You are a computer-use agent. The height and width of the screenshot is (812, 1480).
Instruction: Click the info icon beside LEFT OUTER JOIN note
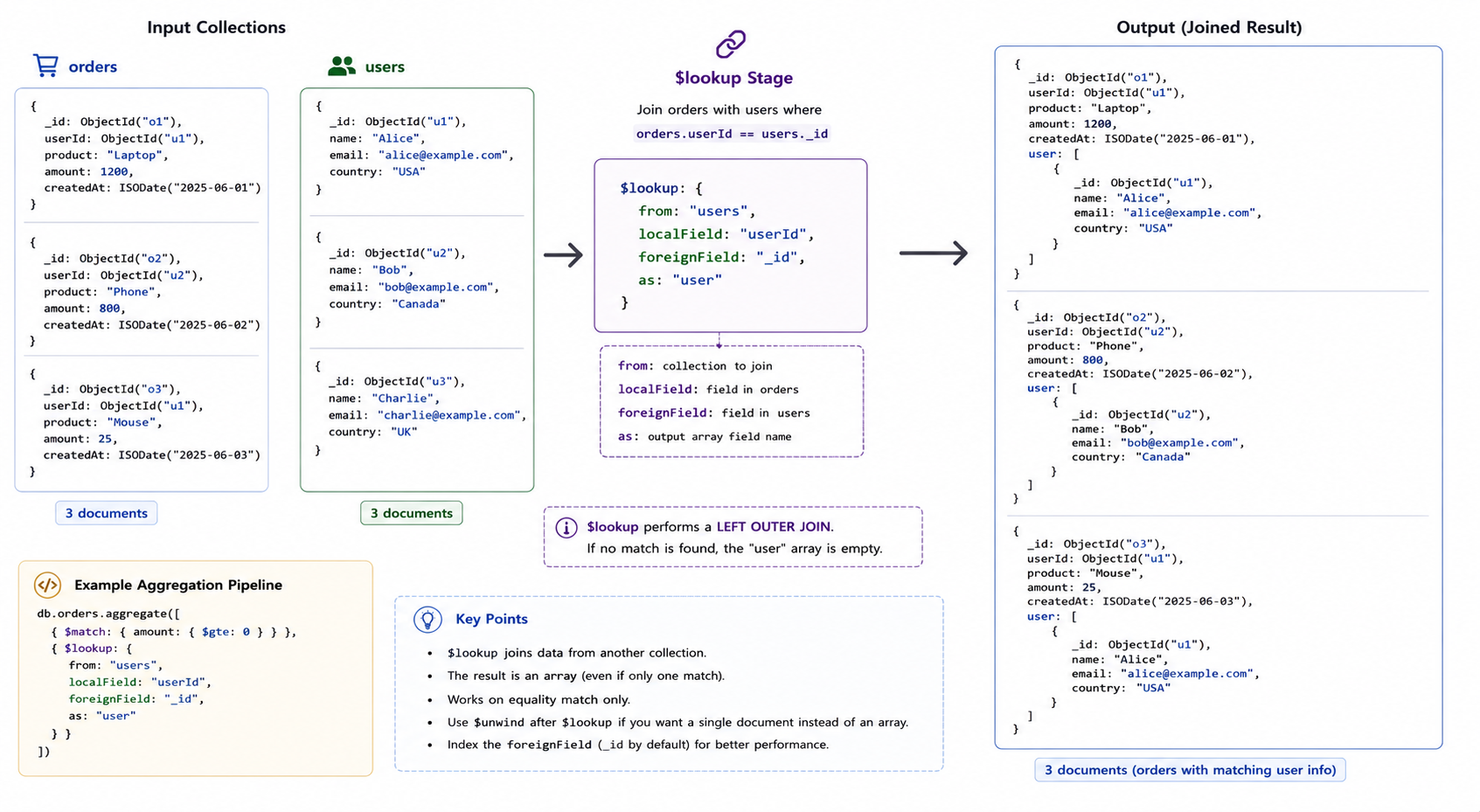[x=566, y=527]
